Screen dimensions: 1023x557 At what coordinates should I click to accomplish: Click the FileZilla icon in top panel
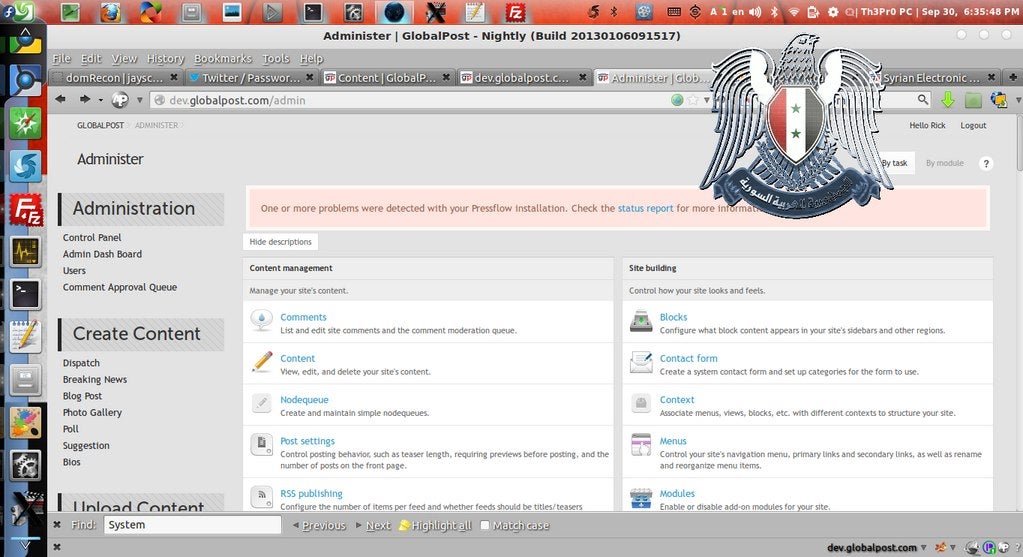click(x=515, y=12)
